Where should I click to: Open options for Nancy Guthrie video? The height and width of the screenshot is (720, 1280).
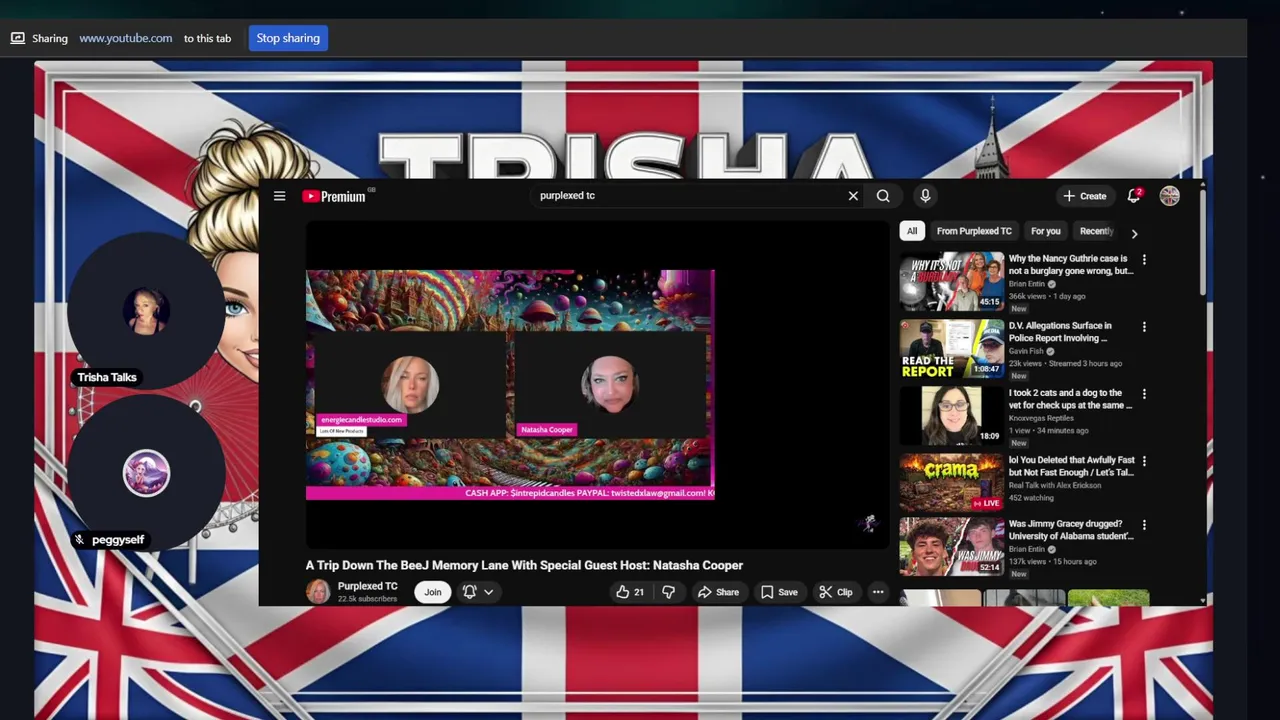pos(1144,260)
